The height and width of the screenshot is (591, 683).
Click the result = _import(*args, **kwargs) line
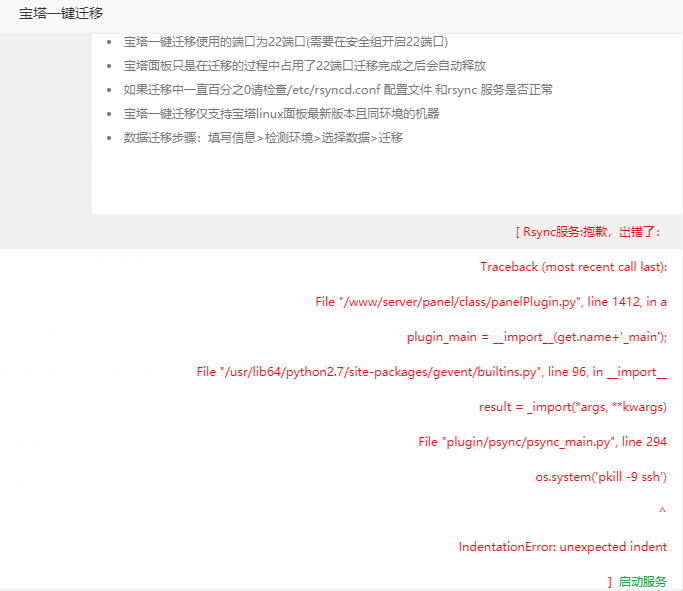[x=573, y=407]
